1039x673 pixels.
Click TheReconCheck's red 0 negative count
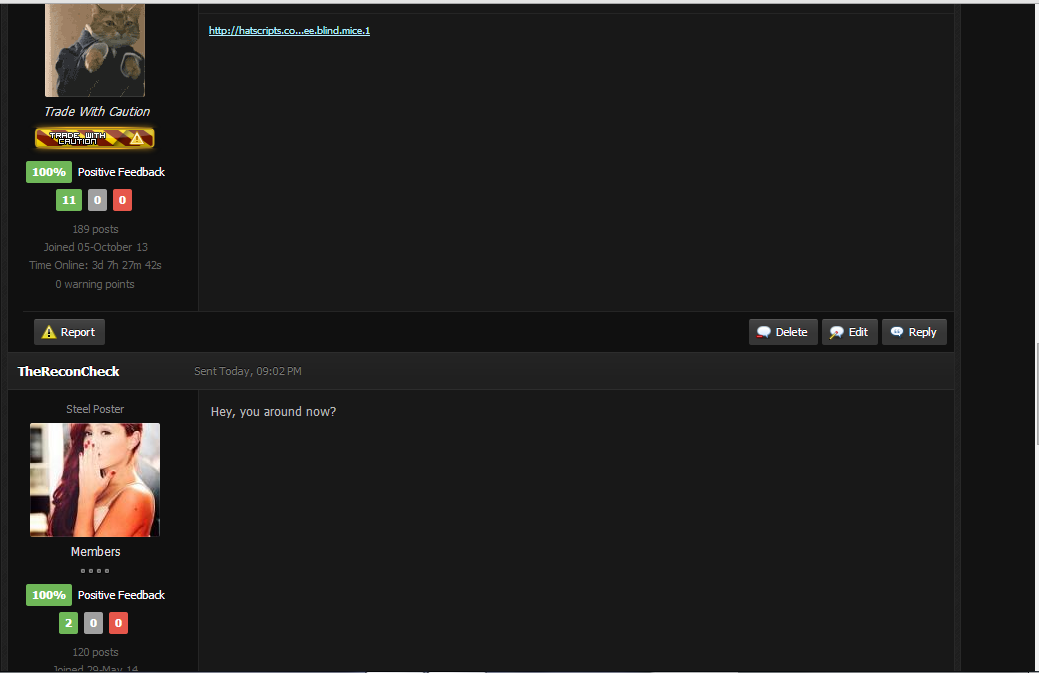click(x=118, y=623)
